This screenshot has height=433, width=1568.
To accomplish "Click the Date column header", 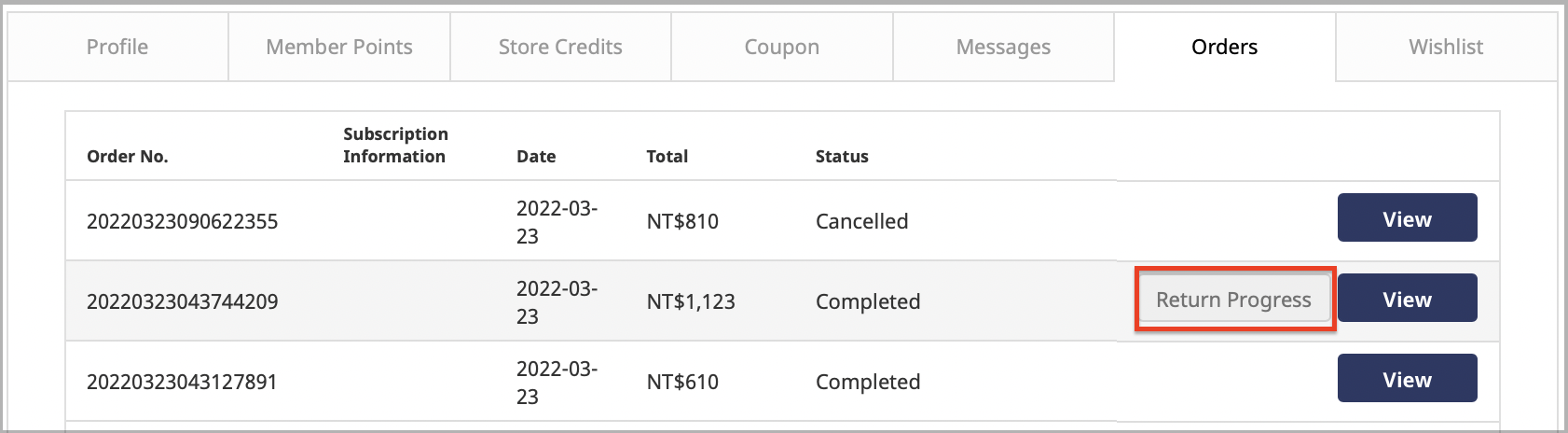I will tap(536, 156).
